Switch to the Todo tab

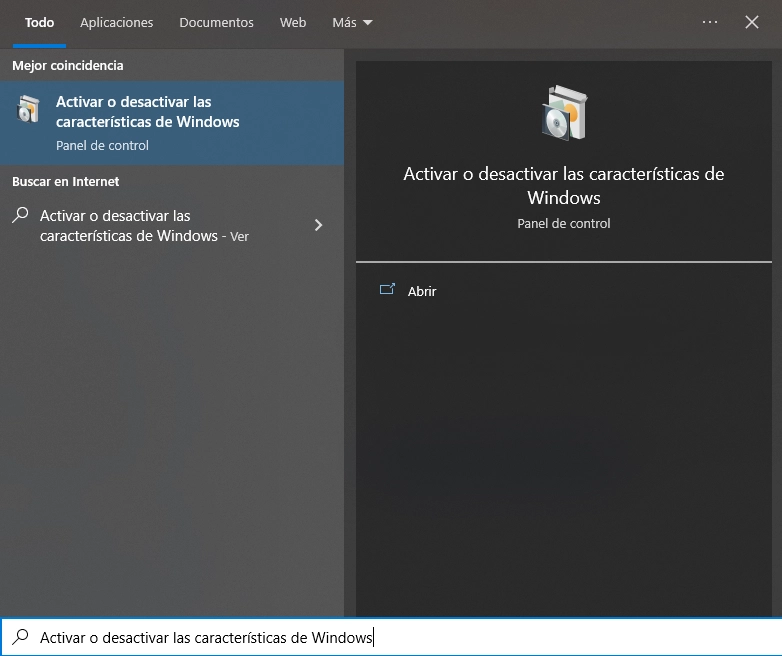point(39,22)
